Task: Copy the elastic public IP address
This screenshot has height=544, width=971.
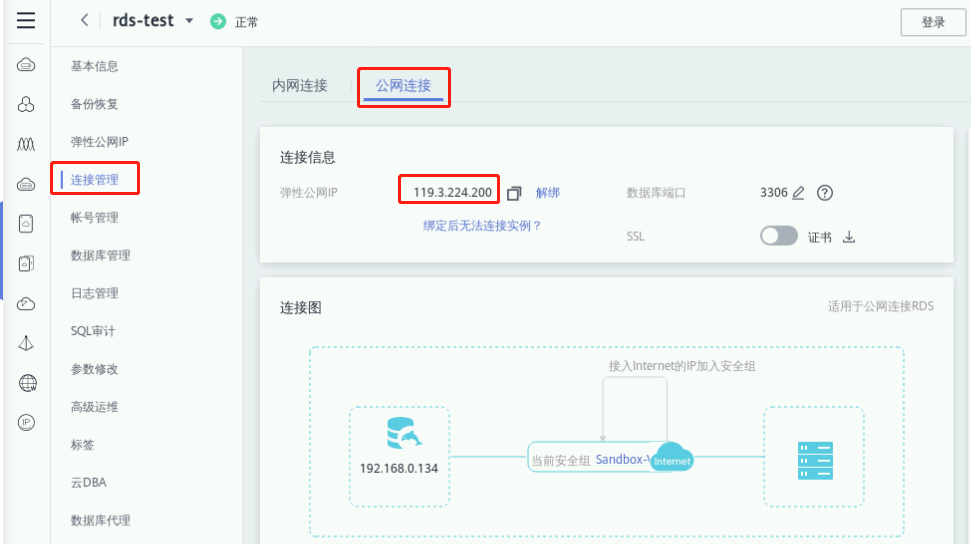Action: click(x=514, y=193)
